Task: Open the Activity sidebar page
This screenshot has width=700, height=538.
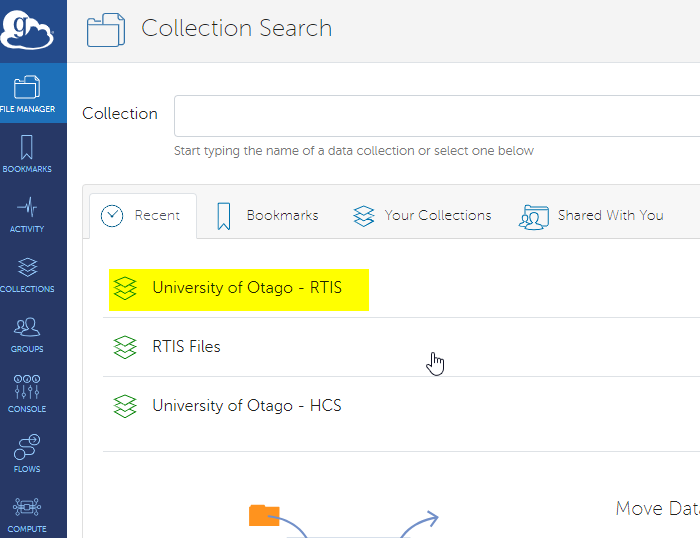Action: coord(28,214)
